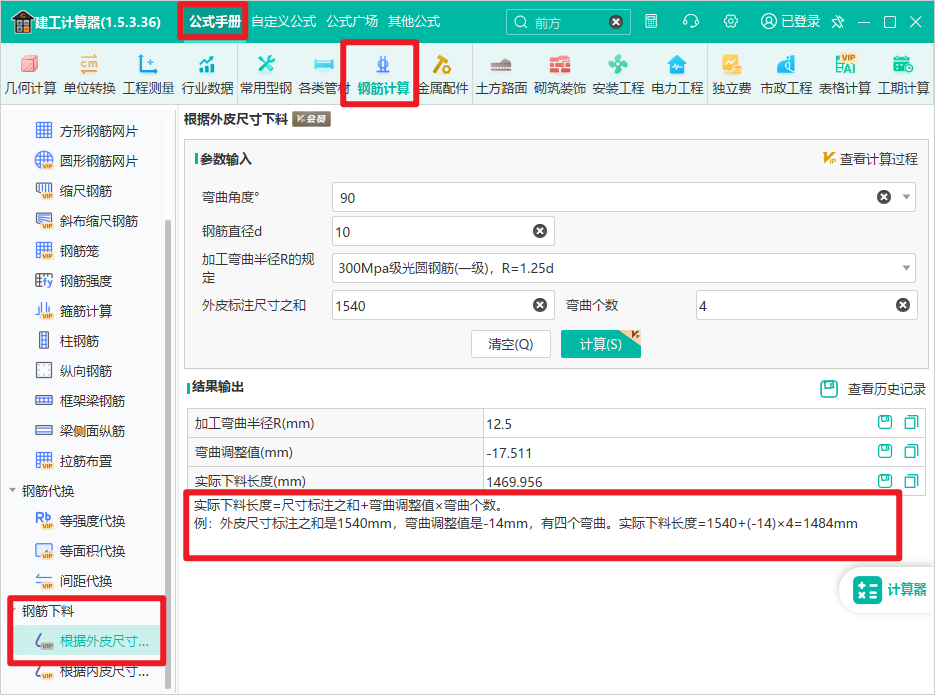Open the 弯曲角度 dropdown arrow
Image resolution: width=935 pixels, height=695 pixels.
pos(906,197)
